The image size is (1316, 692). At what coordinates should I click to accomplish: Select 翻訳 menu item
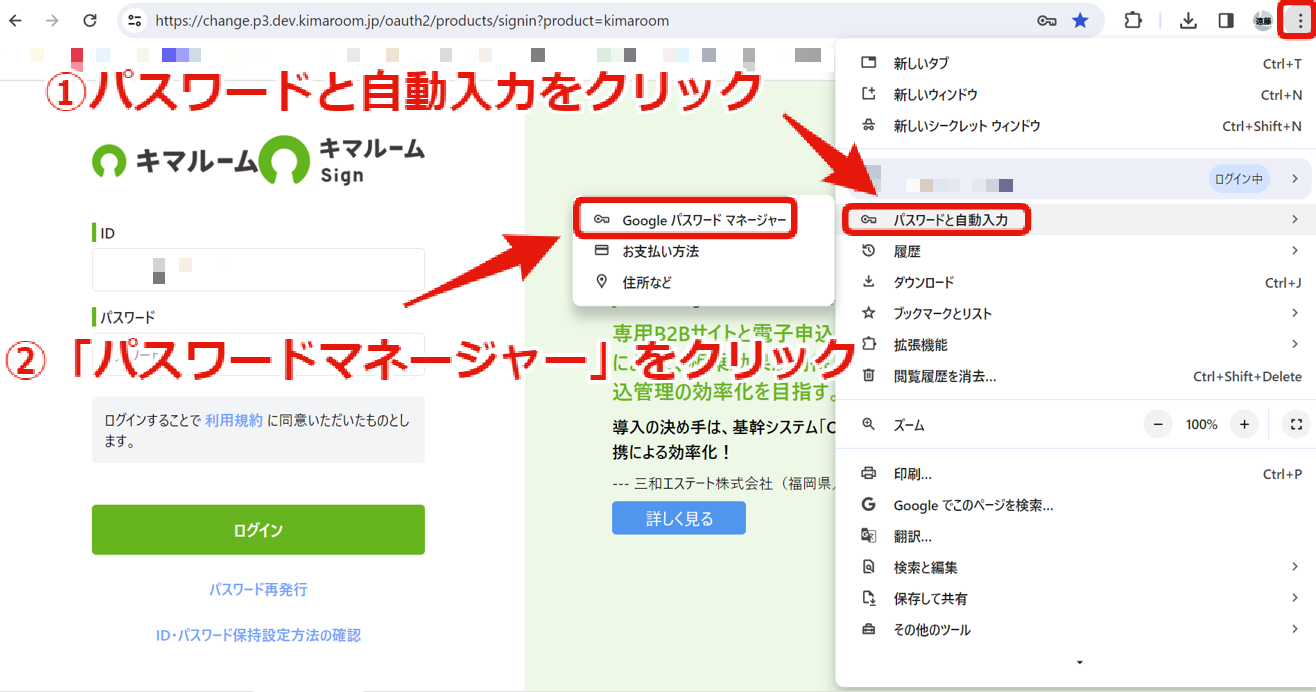click(1078, 536)
